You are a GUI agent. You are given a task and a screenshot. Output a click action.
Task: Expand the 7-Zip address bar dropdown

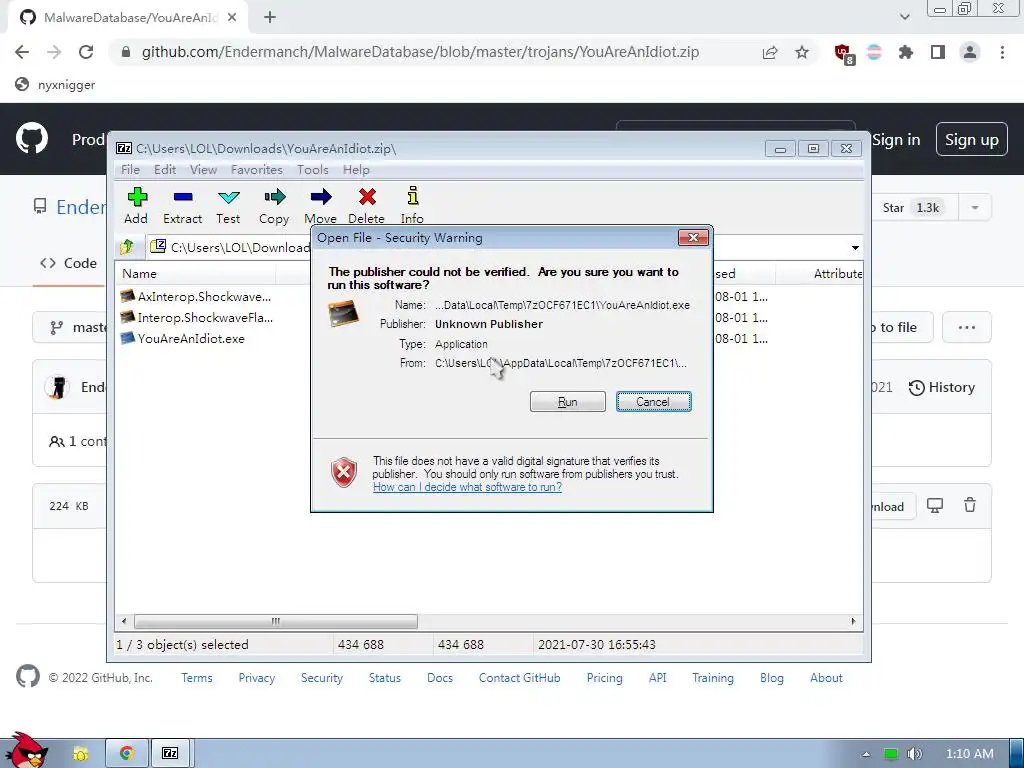pyautogui.click(x=855, y=248)
